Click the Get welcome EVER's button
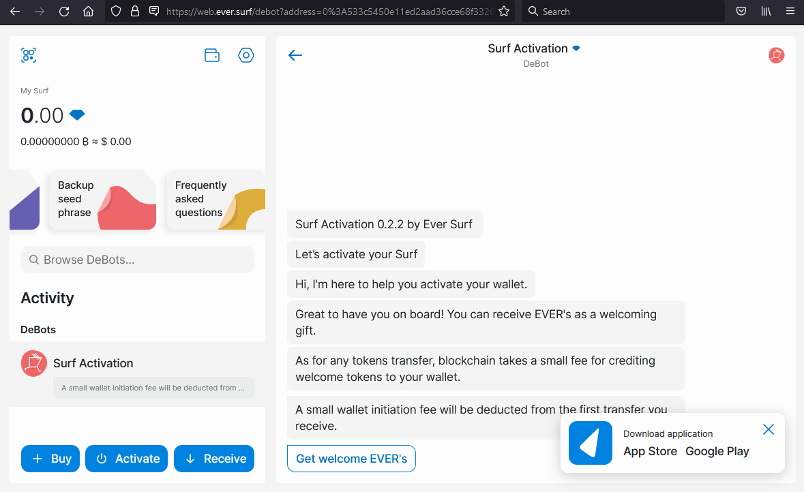This screenshot has width=804, height=492. (351, 459)
